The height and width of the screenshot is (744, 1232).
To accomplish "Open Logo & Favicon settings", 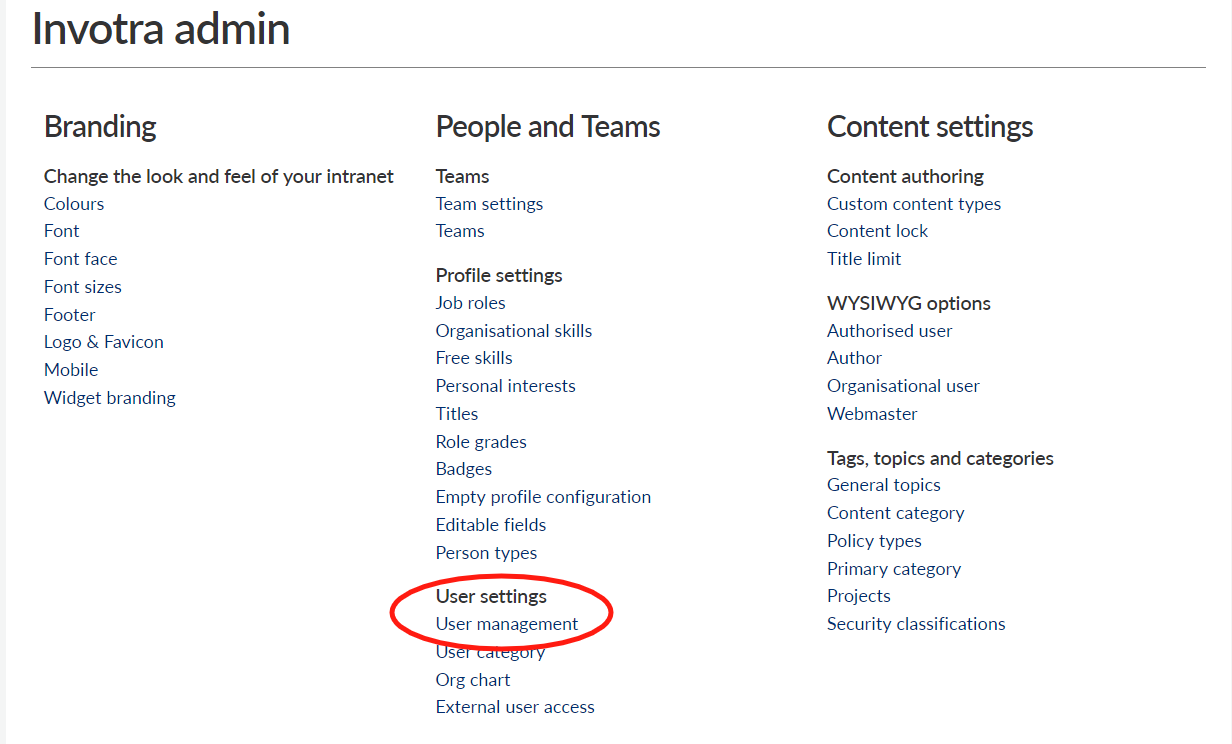I will tap(103, 341).
